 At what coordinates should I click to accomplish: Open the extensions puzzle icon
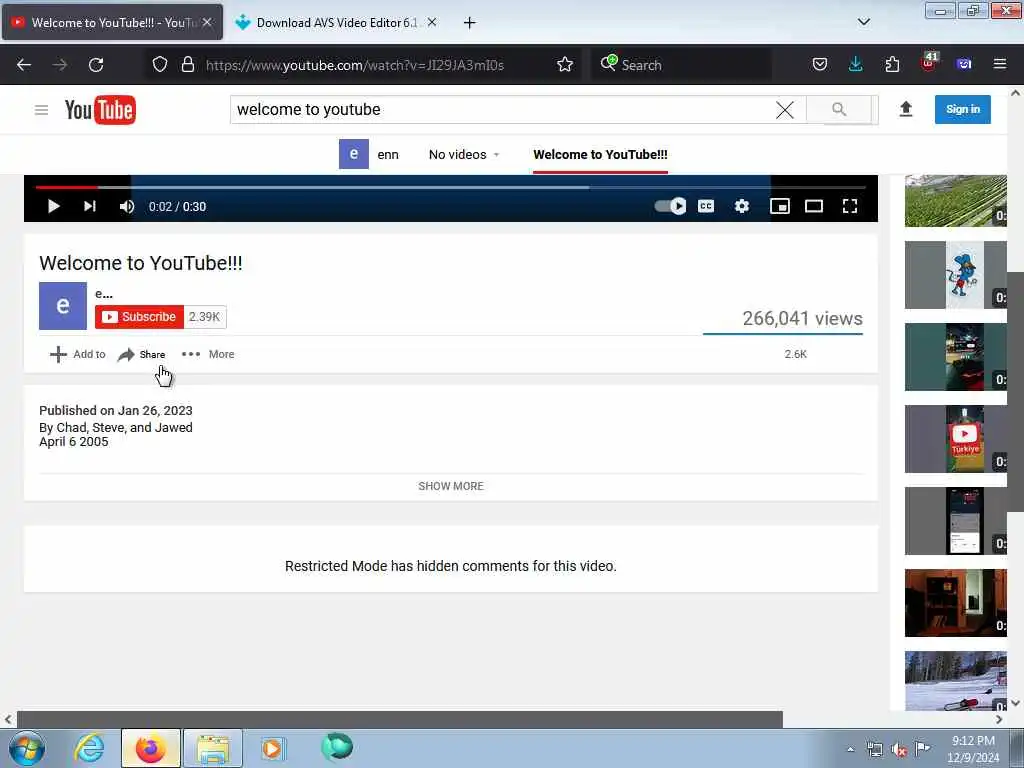pos(892,64)
